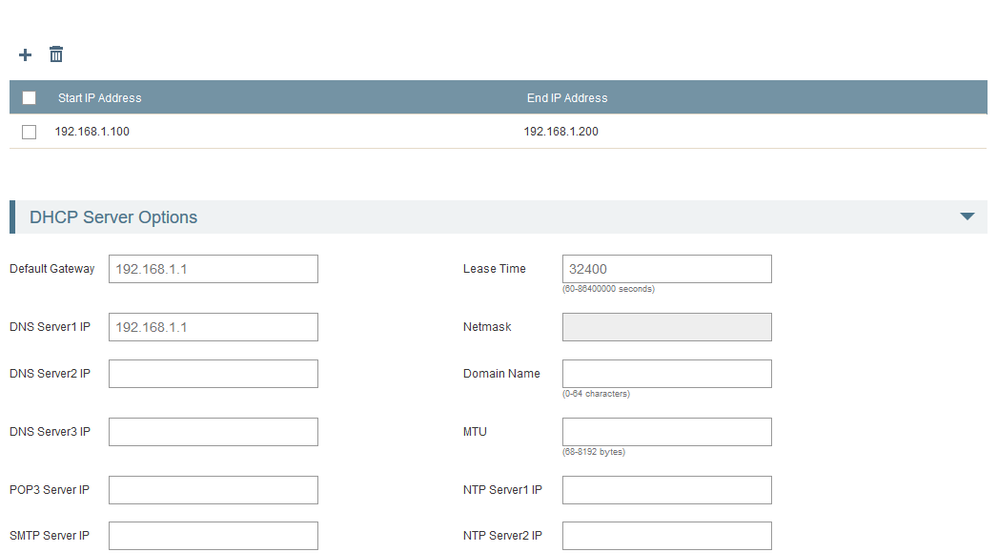Click the POP3 Server IP field
The image size is (998, 555).
click(213, 490)
